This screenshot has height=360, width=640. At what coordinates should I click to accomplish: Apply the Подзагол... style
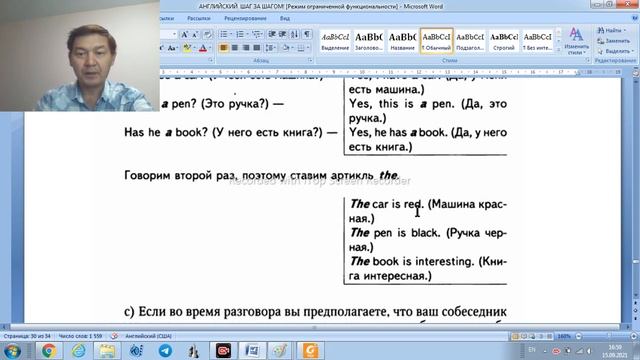click(470, 41)
